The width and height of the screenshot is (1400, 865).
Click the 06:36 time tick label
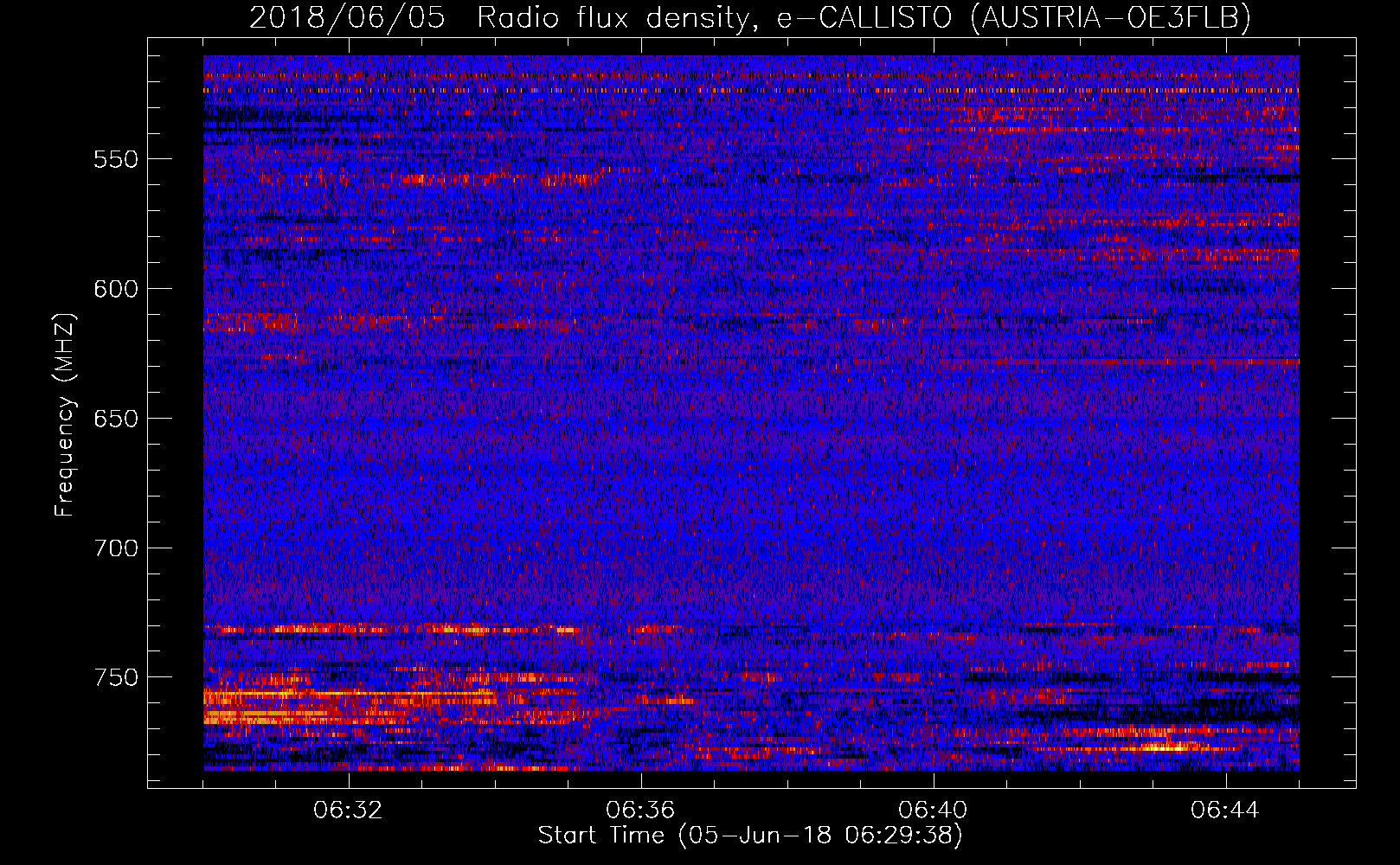tap(641, 811)
